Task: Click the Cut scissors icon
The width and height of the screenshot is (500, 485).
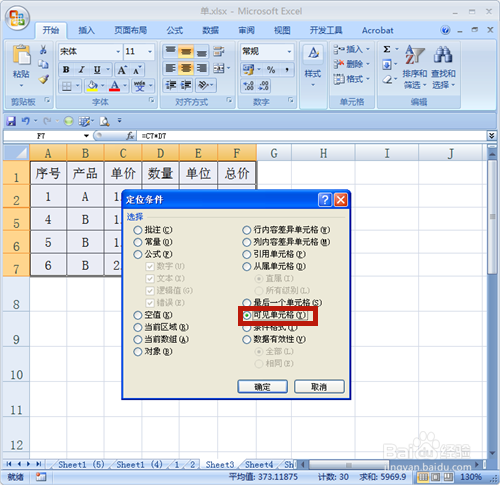Action: pyautogui.click(x=43, y=50)
